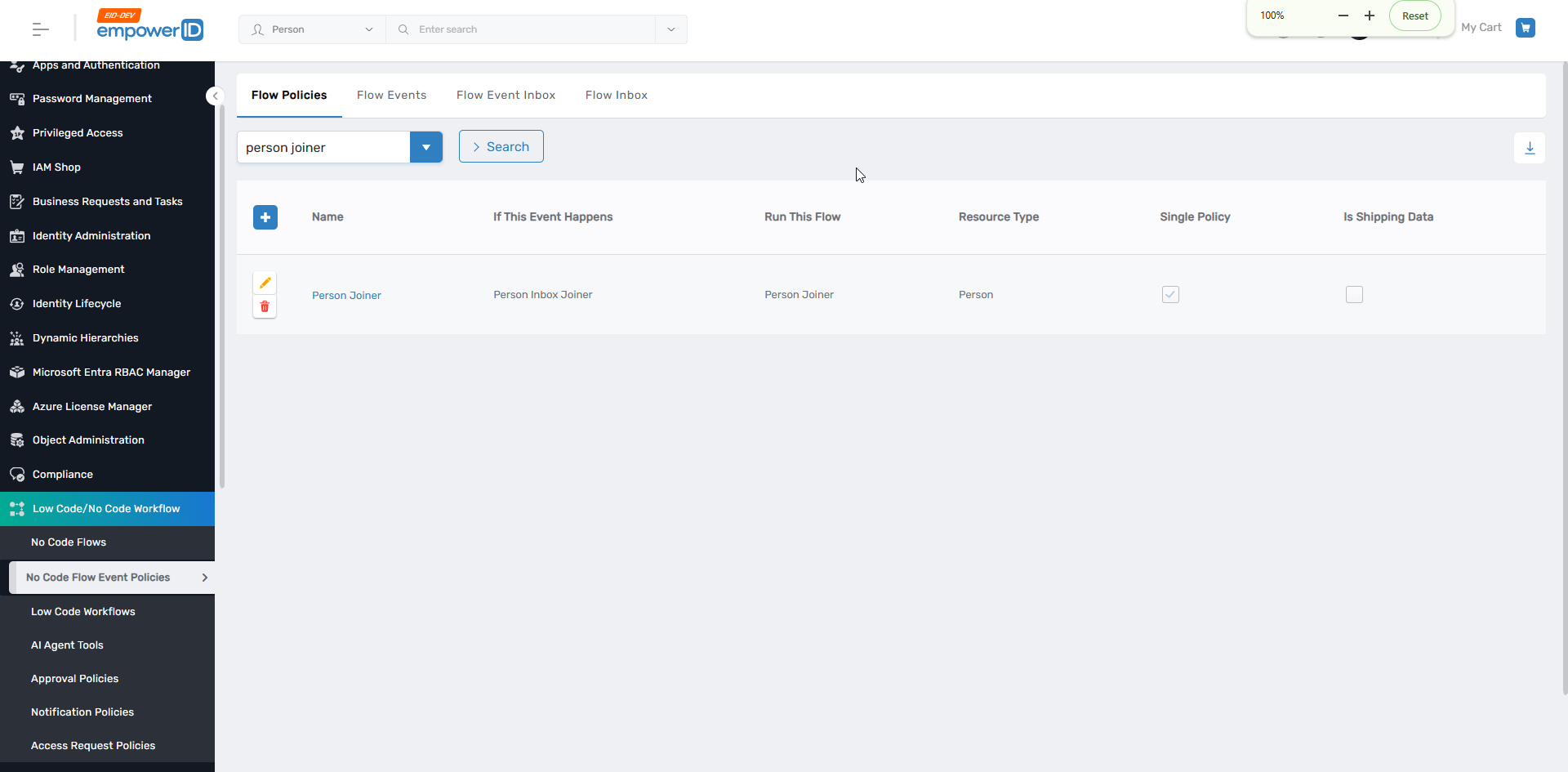Click the Identity Lifecycle icon
1568x772 pixels.
[x=17, y=304]
